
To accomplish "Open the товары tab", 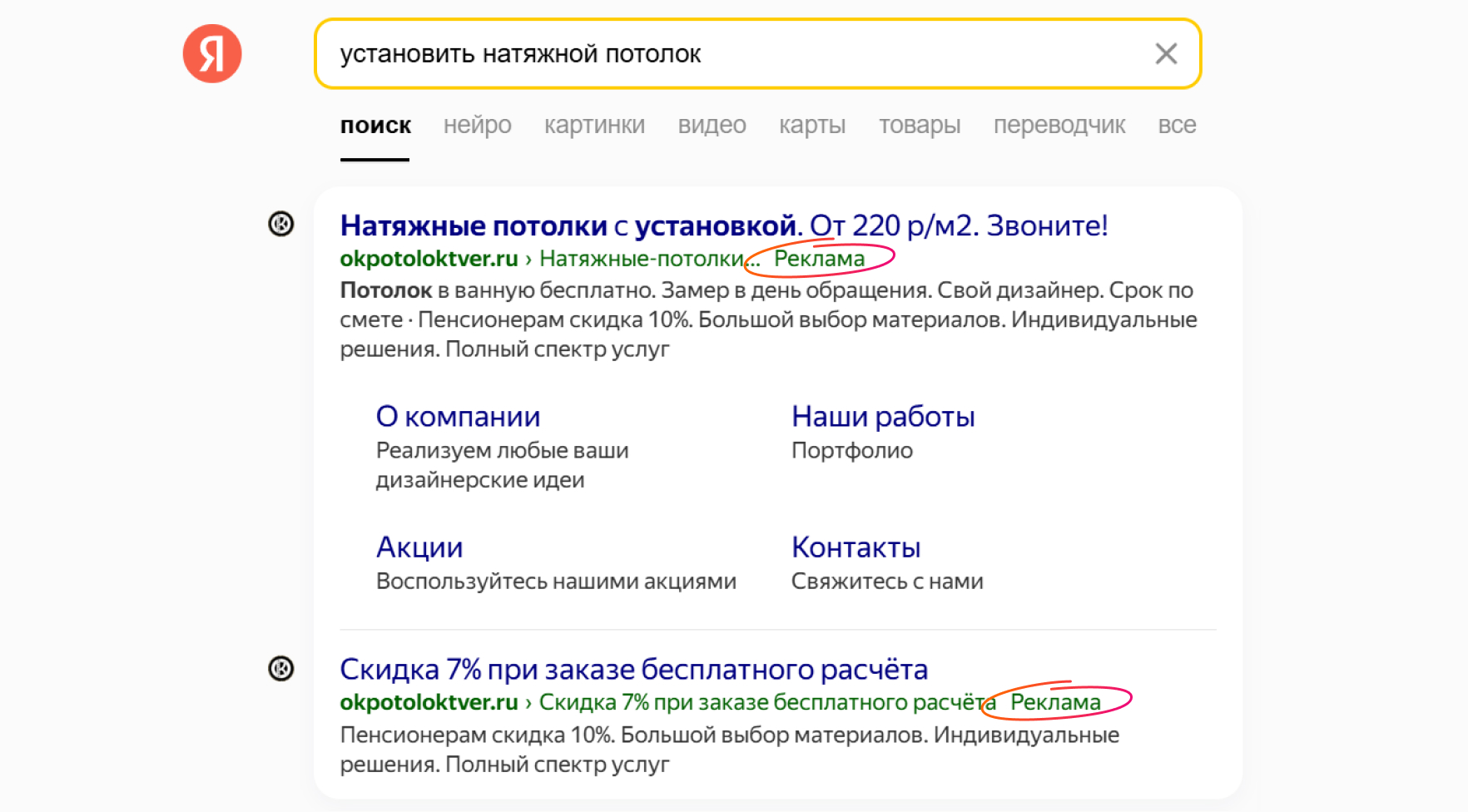I will tap(919, 125).
